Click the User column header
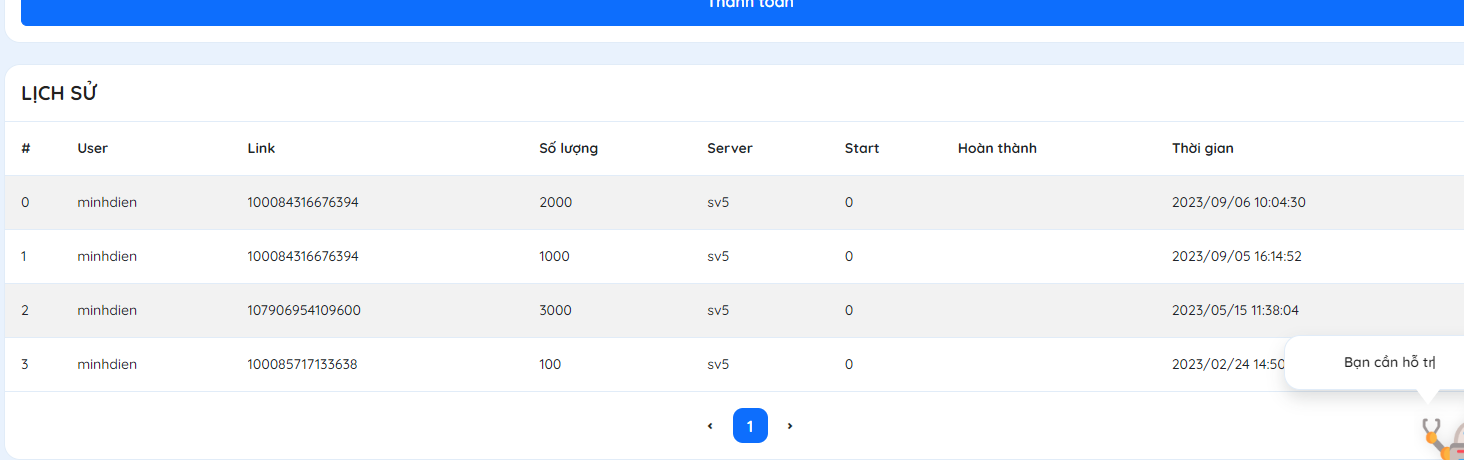1464x460 pixels. point(92,148)
